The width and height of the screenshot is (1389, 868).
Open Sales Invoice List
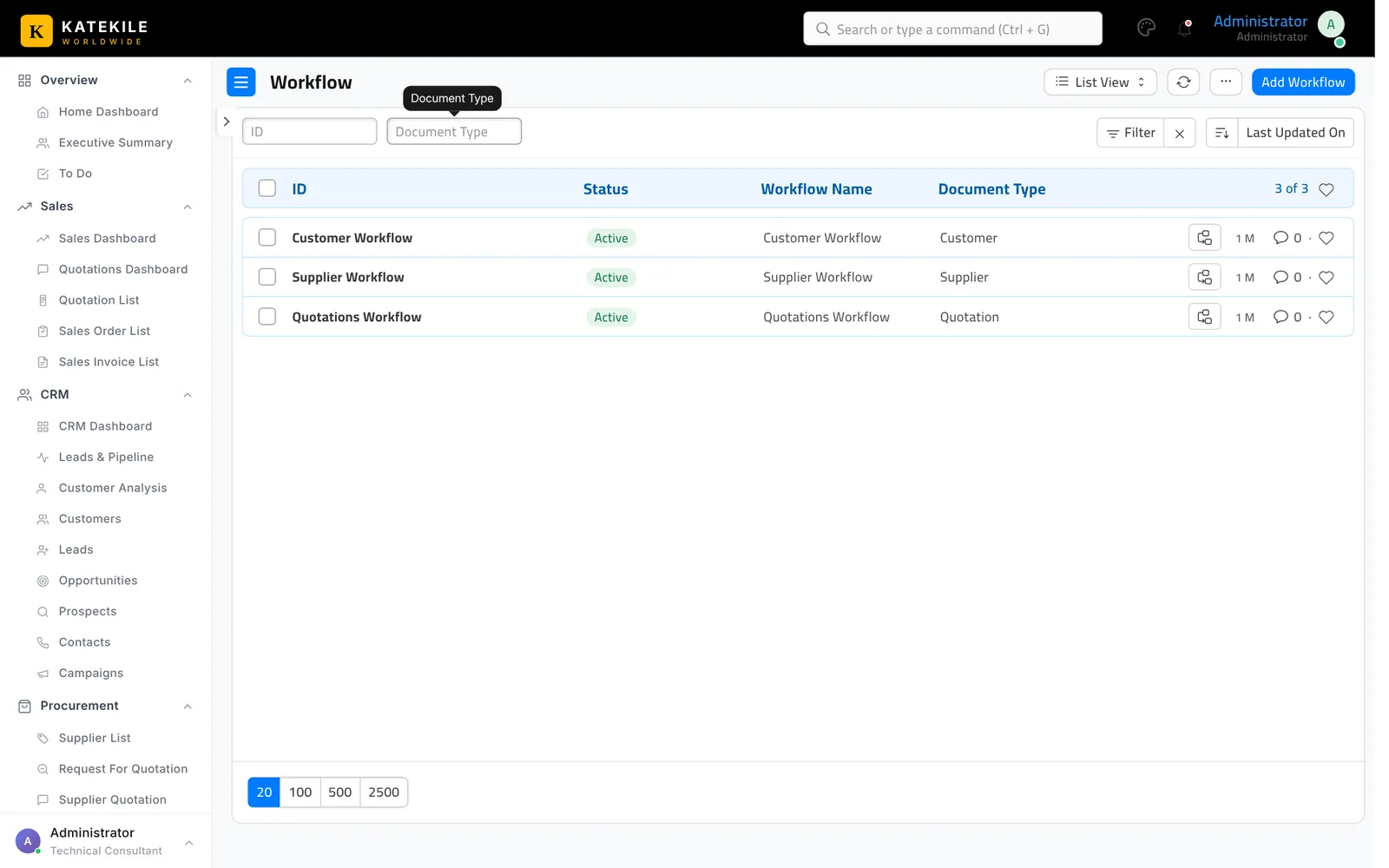point(109,362)
